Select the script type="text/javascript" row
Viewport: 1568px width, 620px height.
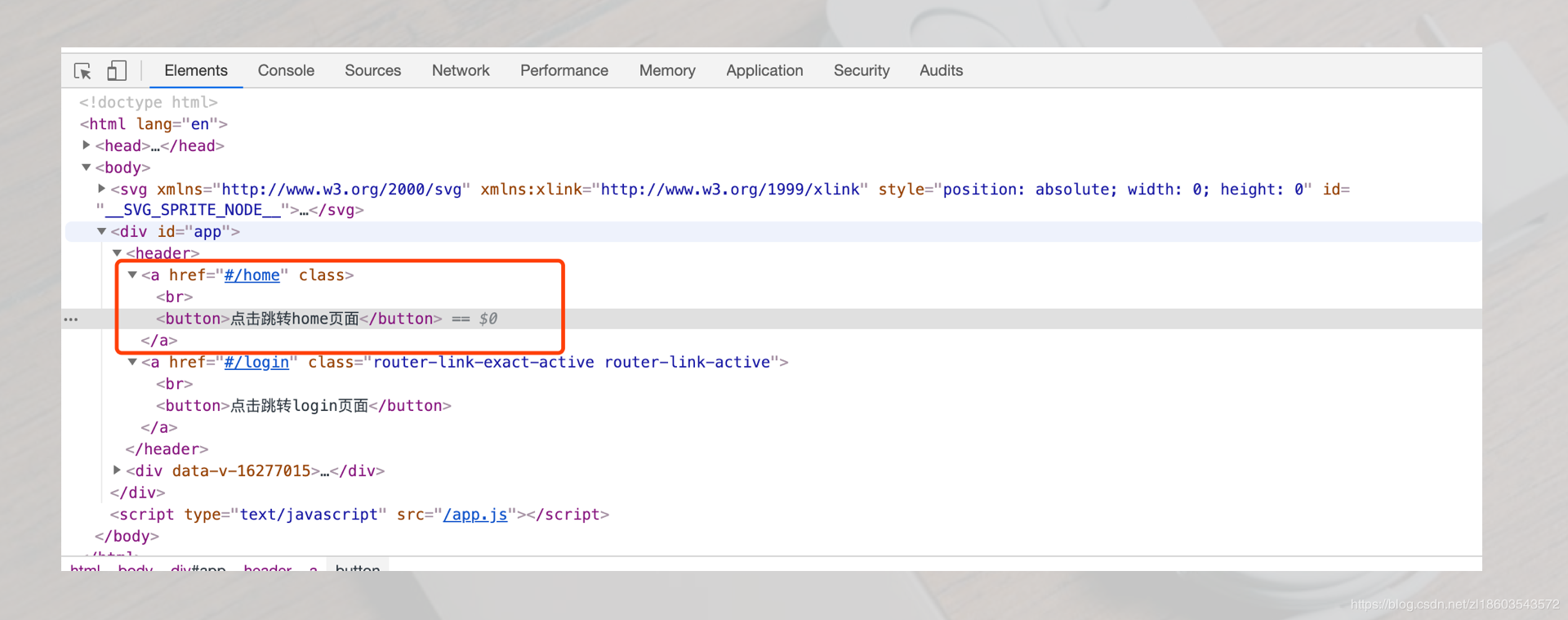pos(360,515)
